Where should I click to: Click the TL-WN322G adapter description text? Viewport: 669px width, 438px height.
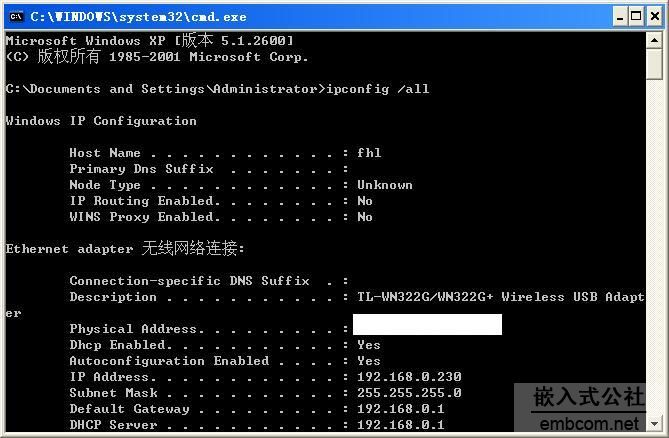(x=501, y=296)
